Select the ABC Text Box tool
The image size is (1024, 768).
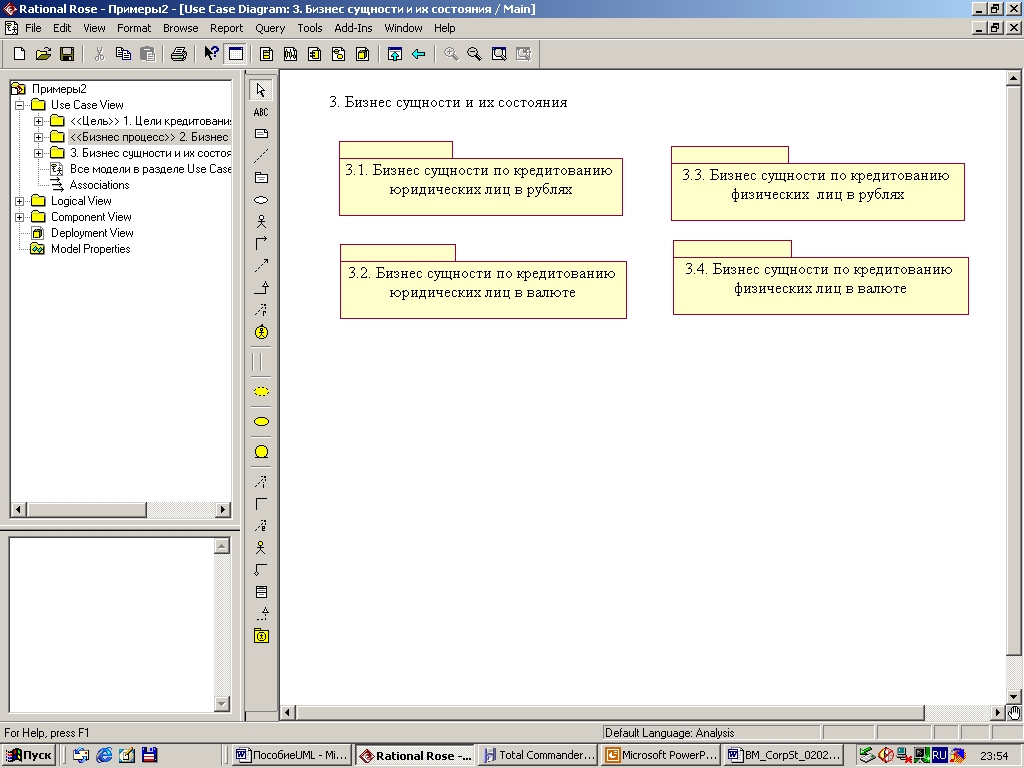(x=261, y=112)
